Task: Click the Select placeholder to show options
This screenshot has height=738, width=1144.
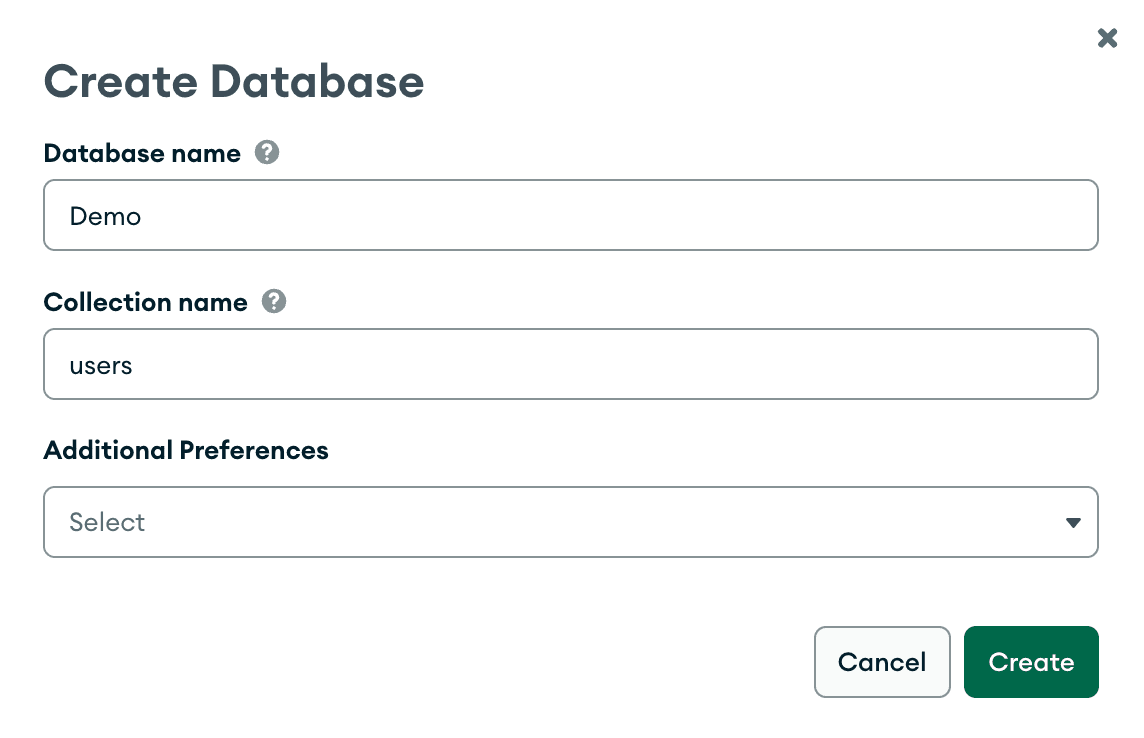Action: [106, 522]
